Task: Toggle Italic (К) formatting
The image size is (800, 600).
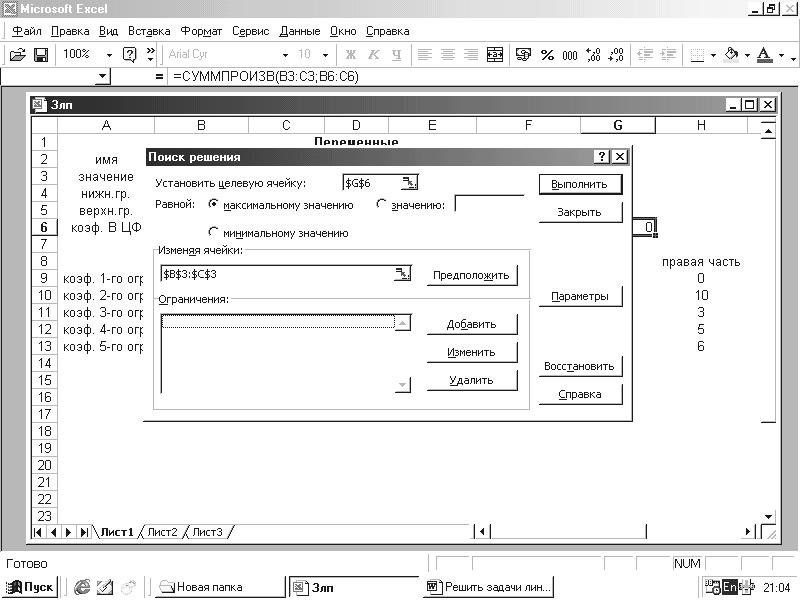Action: [x=373, y=55]
